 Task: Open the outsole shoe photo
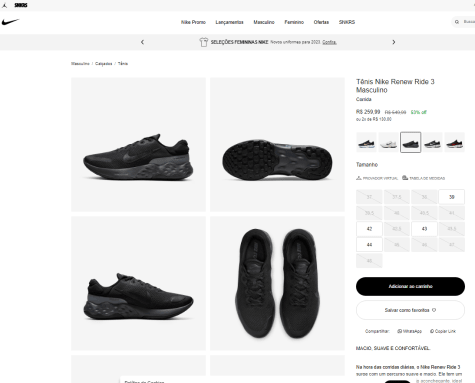point(277,145)
